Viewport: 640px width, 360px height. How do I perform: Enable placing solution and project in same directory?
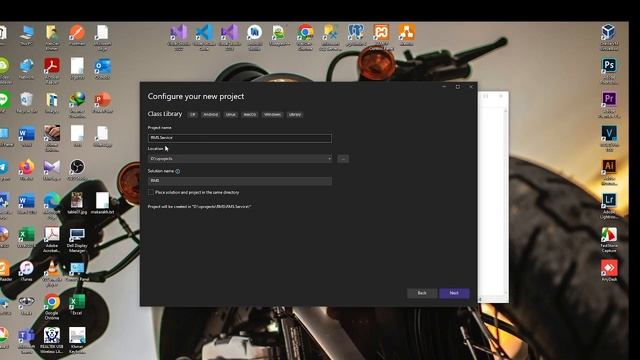tap(151, 192)
